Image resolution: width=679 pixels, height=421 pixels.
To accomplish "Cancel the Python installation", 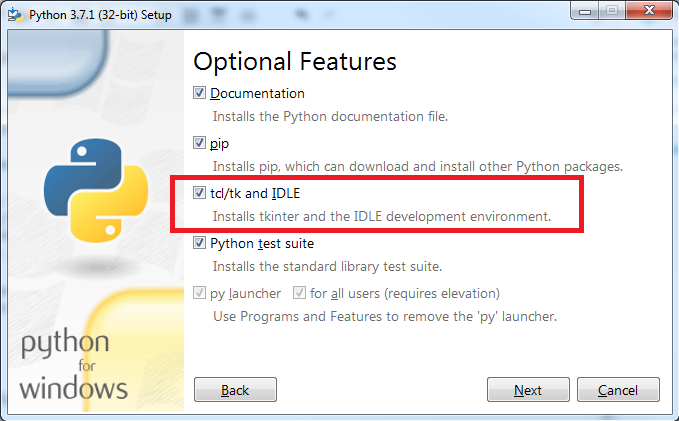I will point(617,390).
